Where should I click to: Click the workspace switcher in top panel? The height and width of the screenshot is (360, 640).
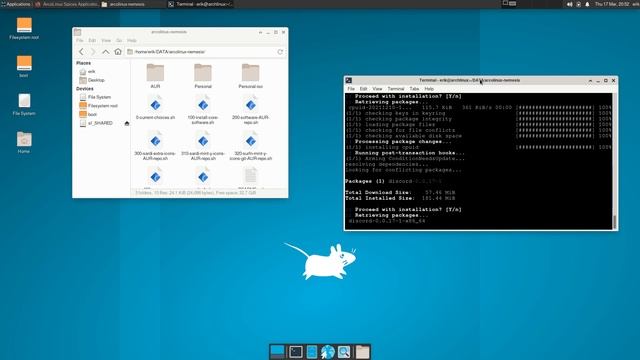pyautogui.click(x=509, y=4)
